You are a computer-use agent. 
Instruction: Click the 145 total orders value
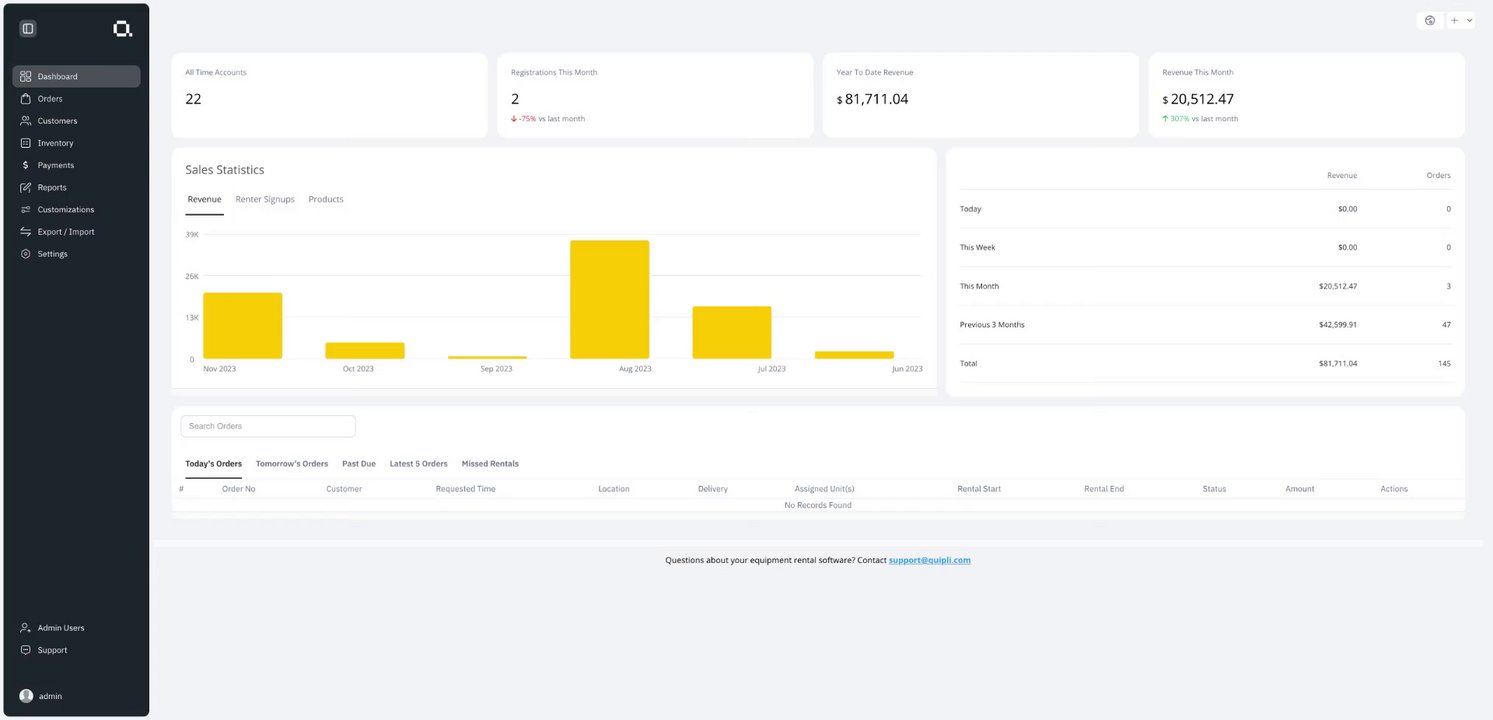[1444, 364]
